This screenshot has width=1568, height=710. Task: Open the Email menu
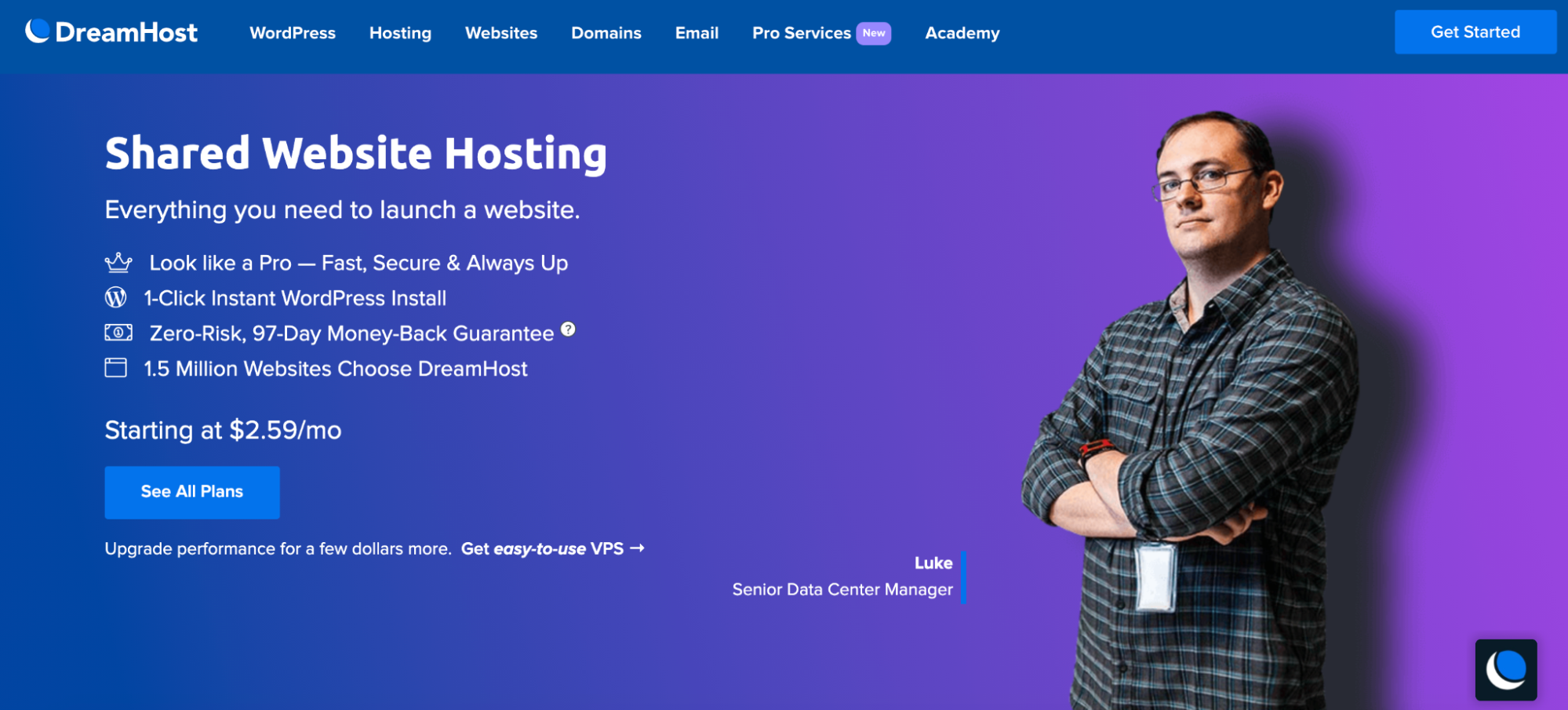(x=697, y=33)
